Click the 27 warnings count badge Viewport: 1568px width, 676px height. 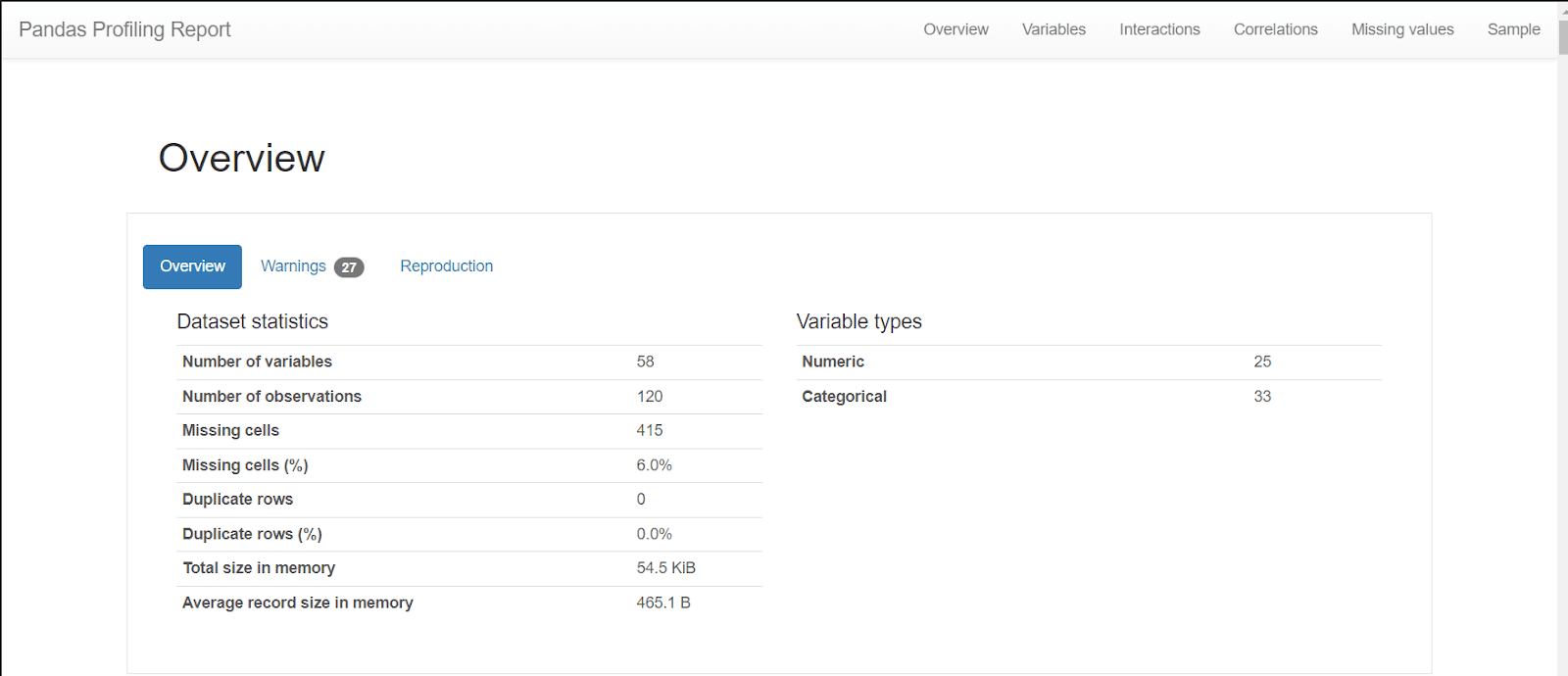coord(349,267)
